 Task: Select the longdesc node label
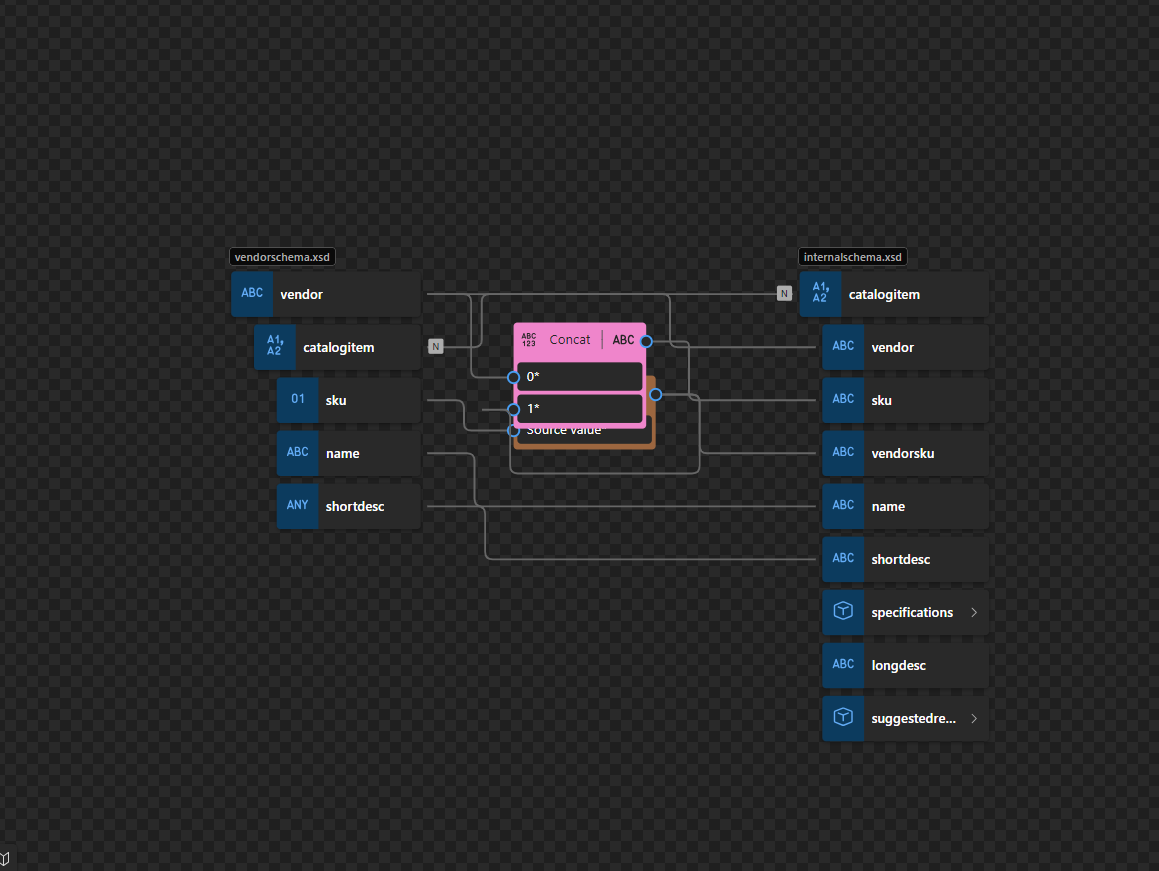[x=899, y=665]
